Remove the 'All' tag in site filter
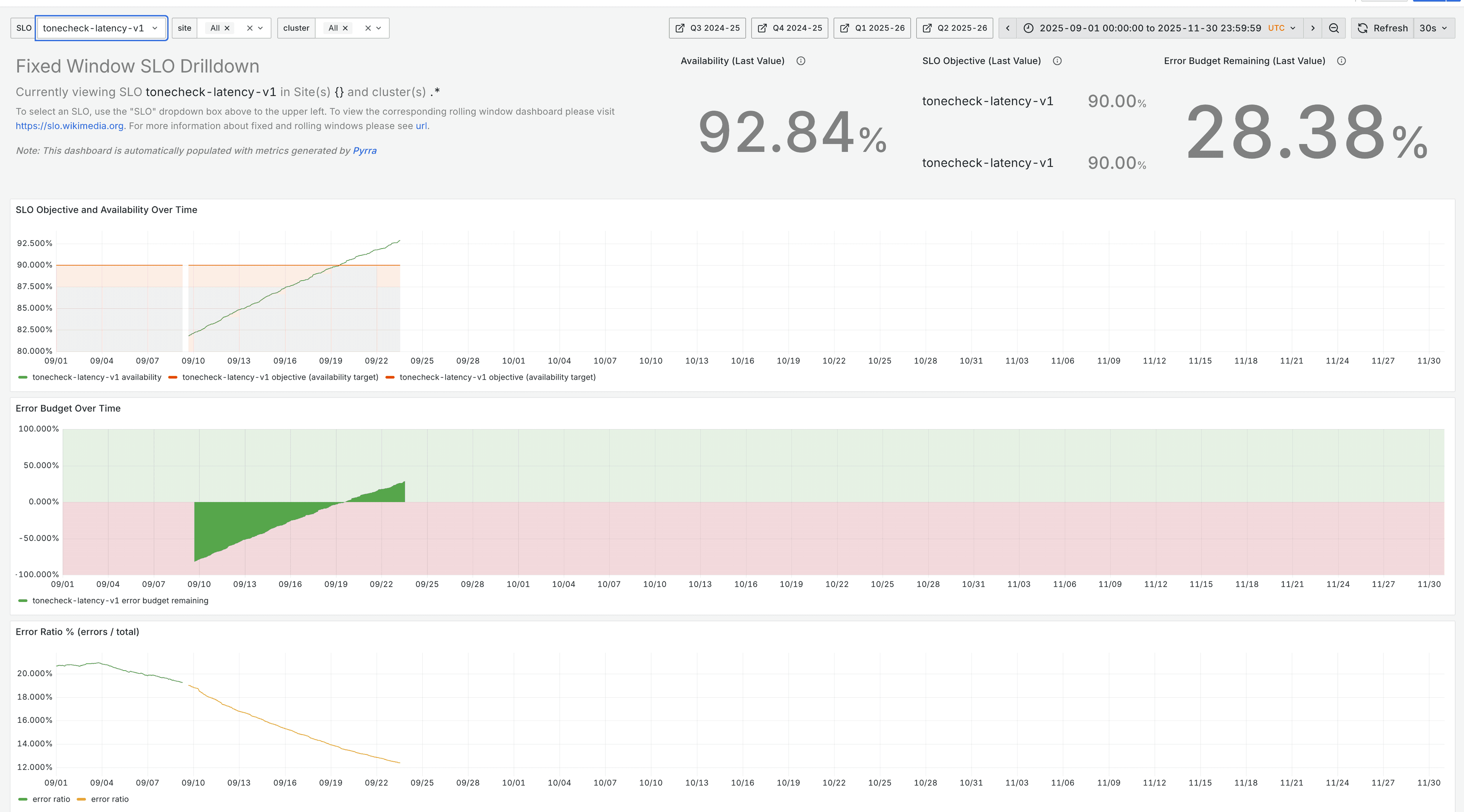 [x=227, y=28]
